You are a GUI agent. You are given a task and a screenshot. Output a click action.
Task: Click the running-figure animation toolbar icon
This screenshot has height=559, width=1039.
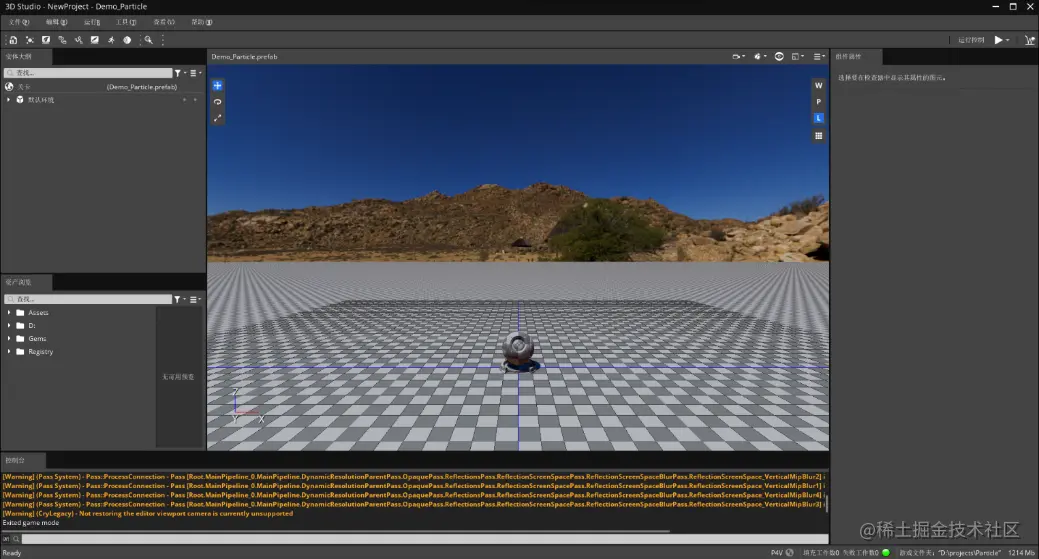click(111, 40)
